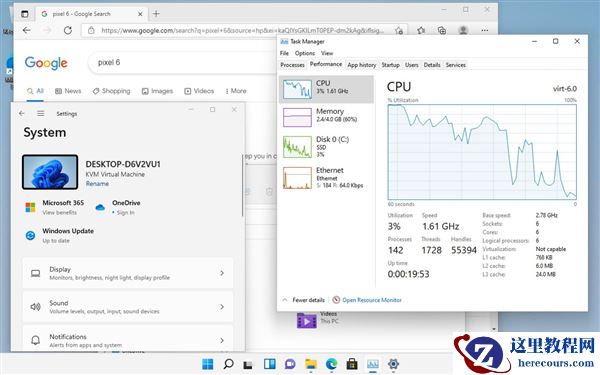Click the Windows Update sync icon

click(x=30, y=235)
